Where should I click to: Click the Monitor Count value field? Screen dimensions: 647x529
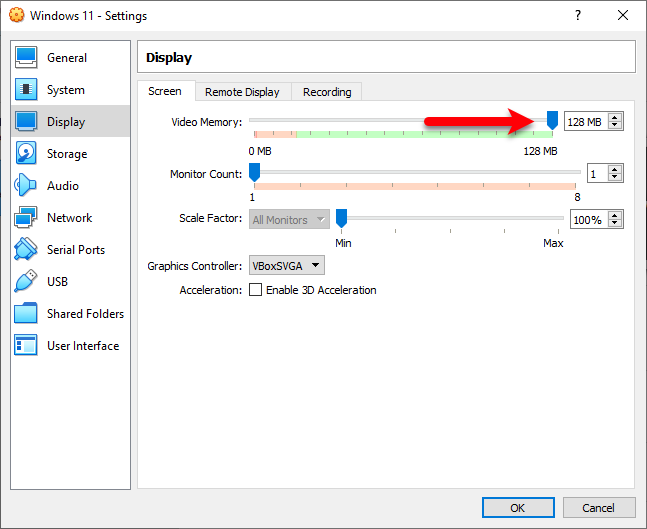597,173
